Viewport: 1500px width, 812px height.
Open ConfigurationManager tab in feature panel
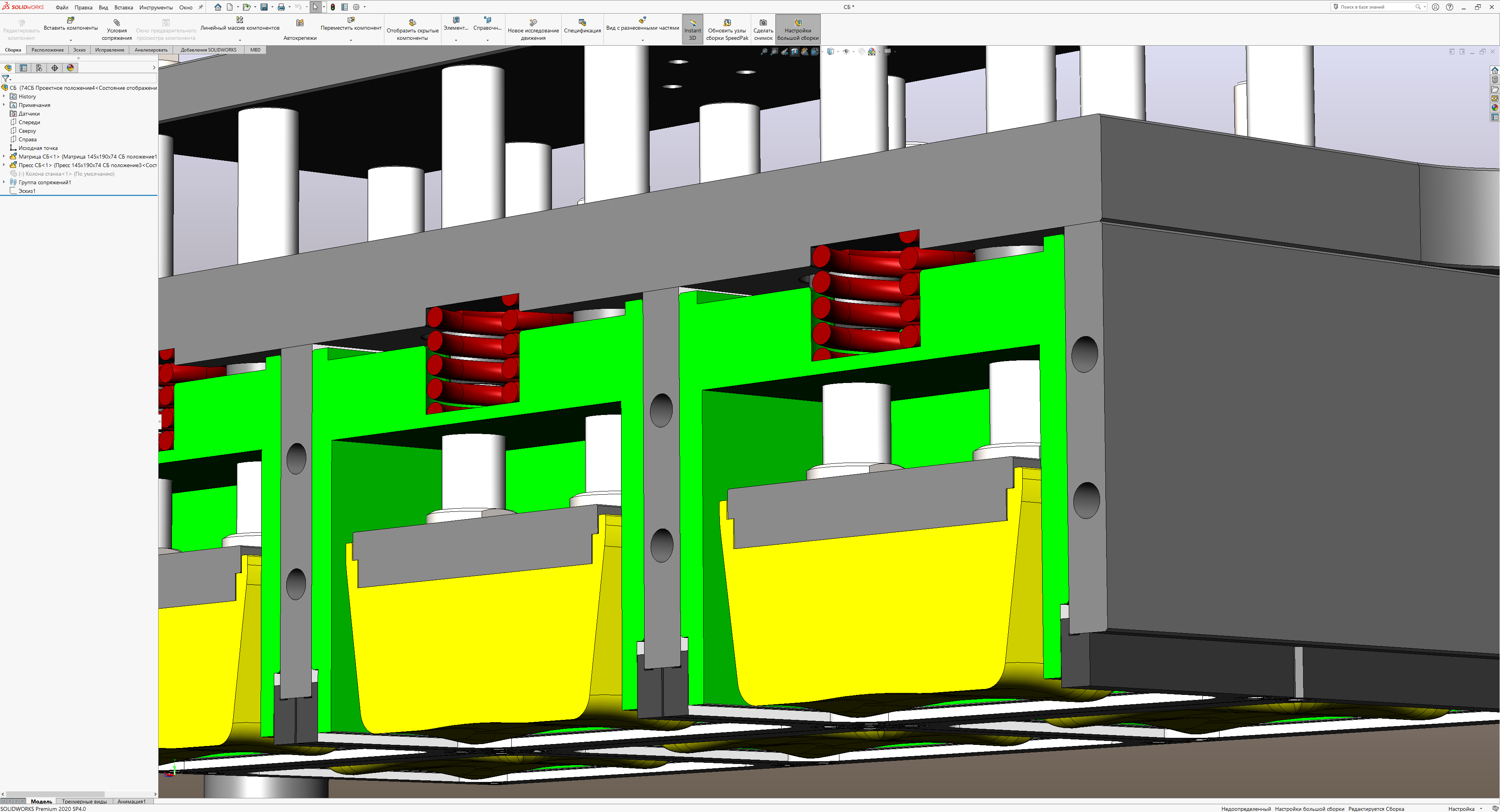tap(39, 68)
